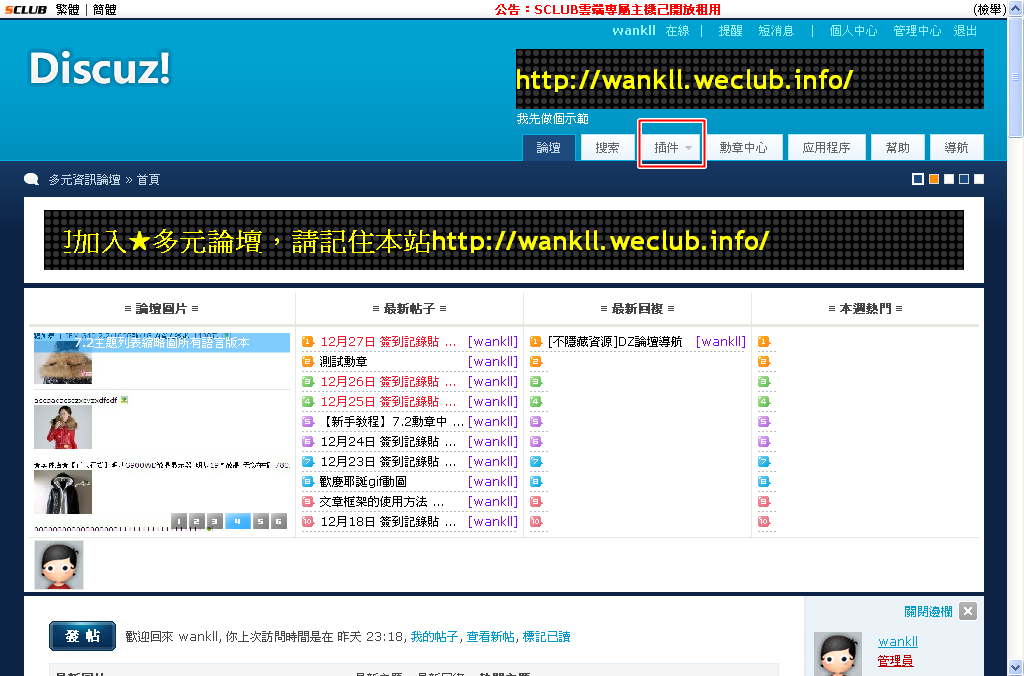
Task: Click [wankll] beside the 歡慶耶誕gif動圖 post
Action: 493,481
